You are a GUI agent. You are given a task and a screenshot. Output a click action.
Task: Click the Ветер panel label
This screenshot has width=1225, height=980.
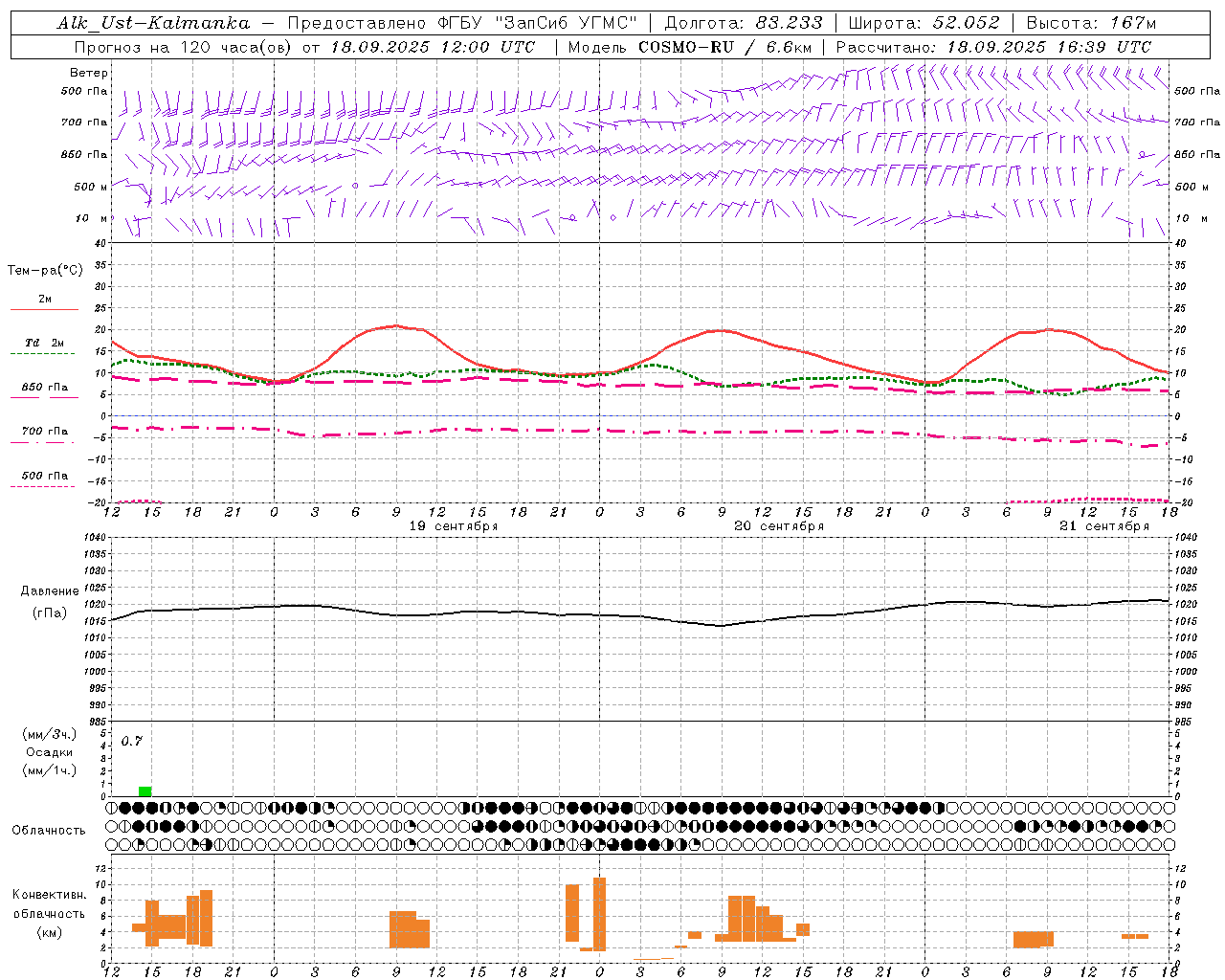pyautogui.click(x=89, y=73)
